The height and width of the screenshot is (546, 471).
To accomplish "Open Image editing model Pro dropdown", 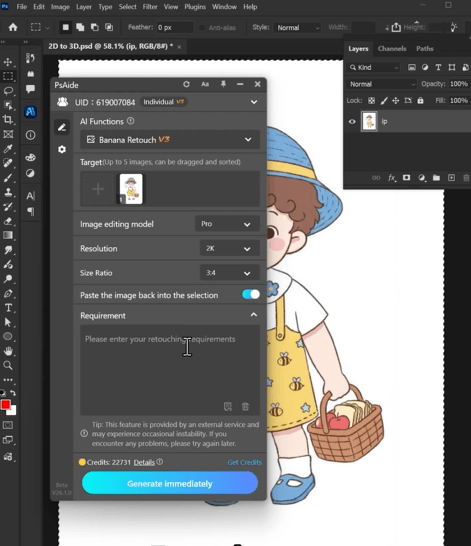I will tap(227, 224).
